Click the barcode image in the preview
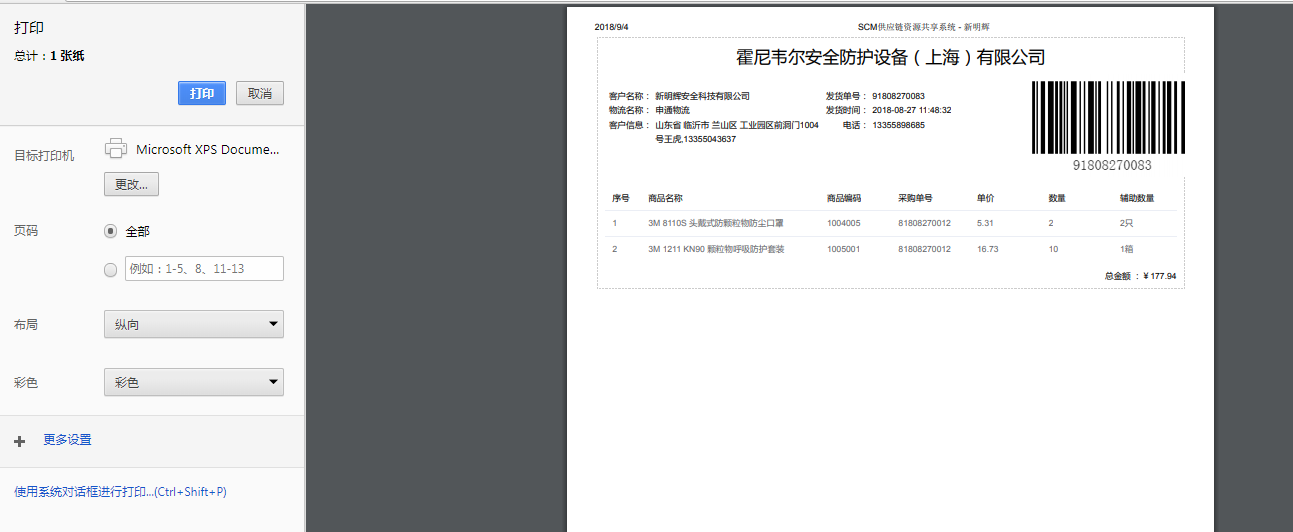Screen dimensions: 1293x532 (x=1108, y=117)
